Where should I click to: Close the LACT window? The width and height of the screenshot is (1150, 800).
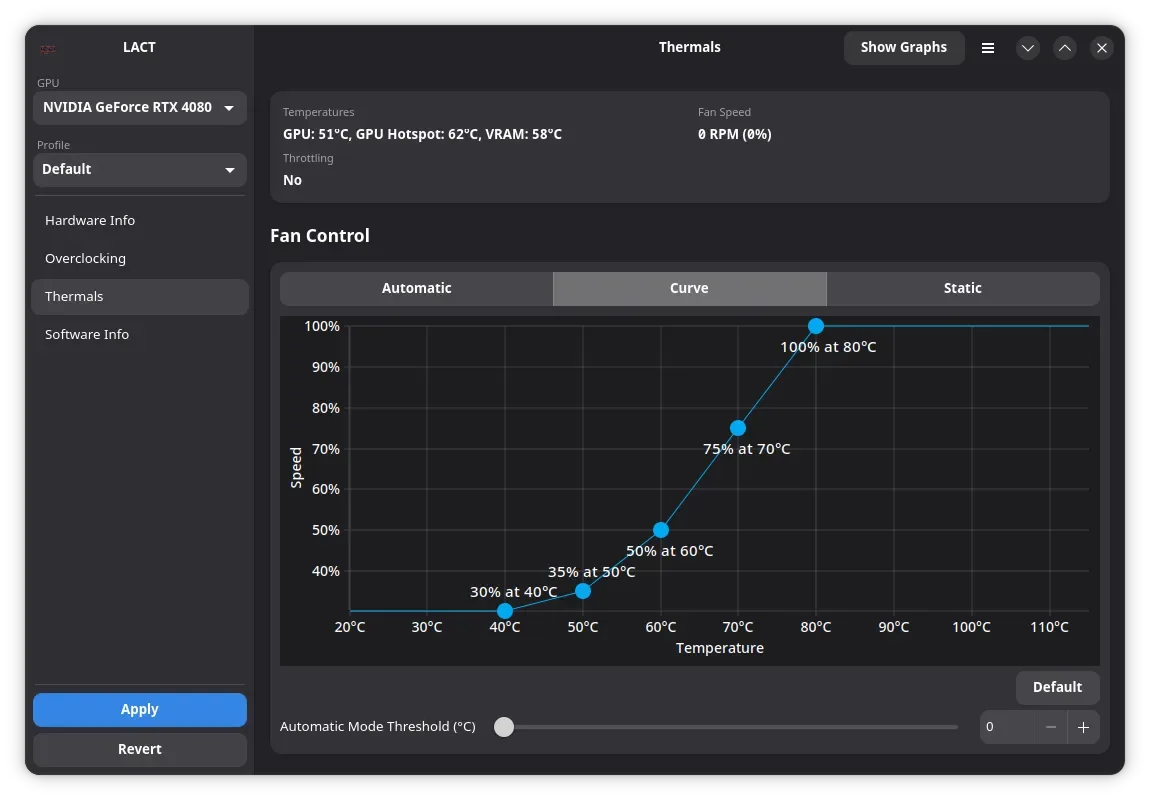[x=1102, y=48]
